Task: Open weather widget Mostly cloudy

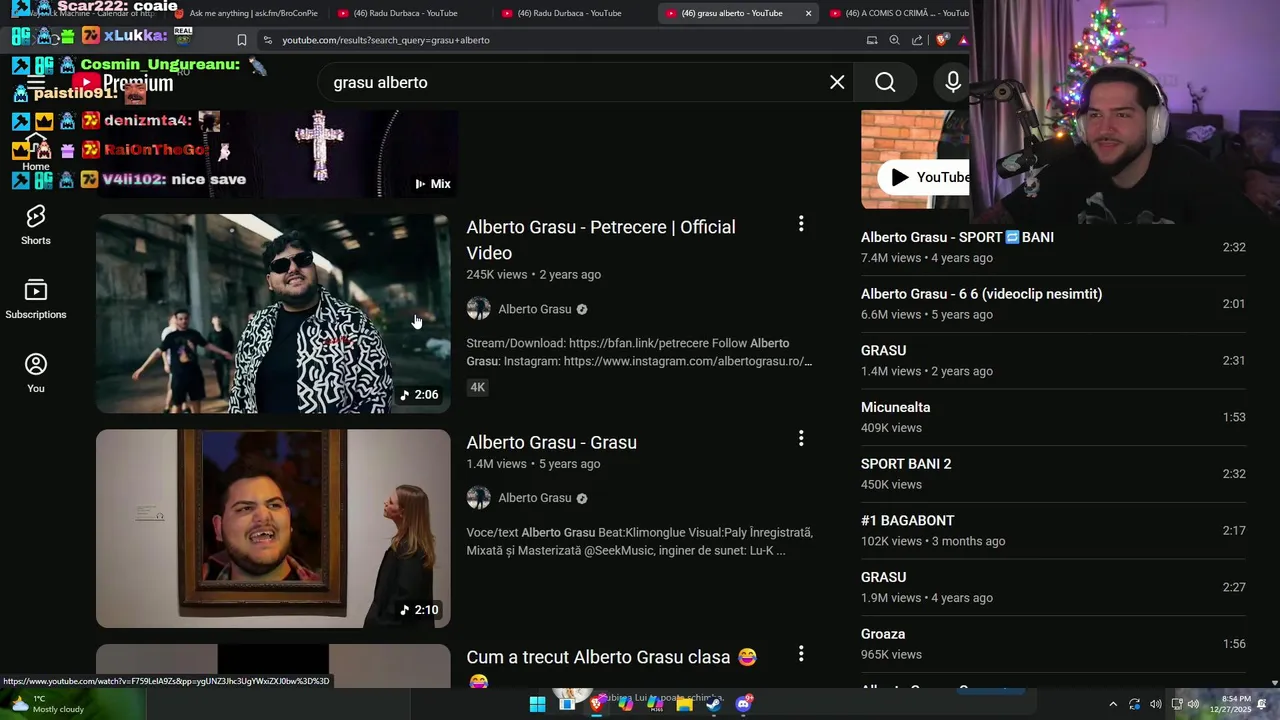Action: [45, 704]
